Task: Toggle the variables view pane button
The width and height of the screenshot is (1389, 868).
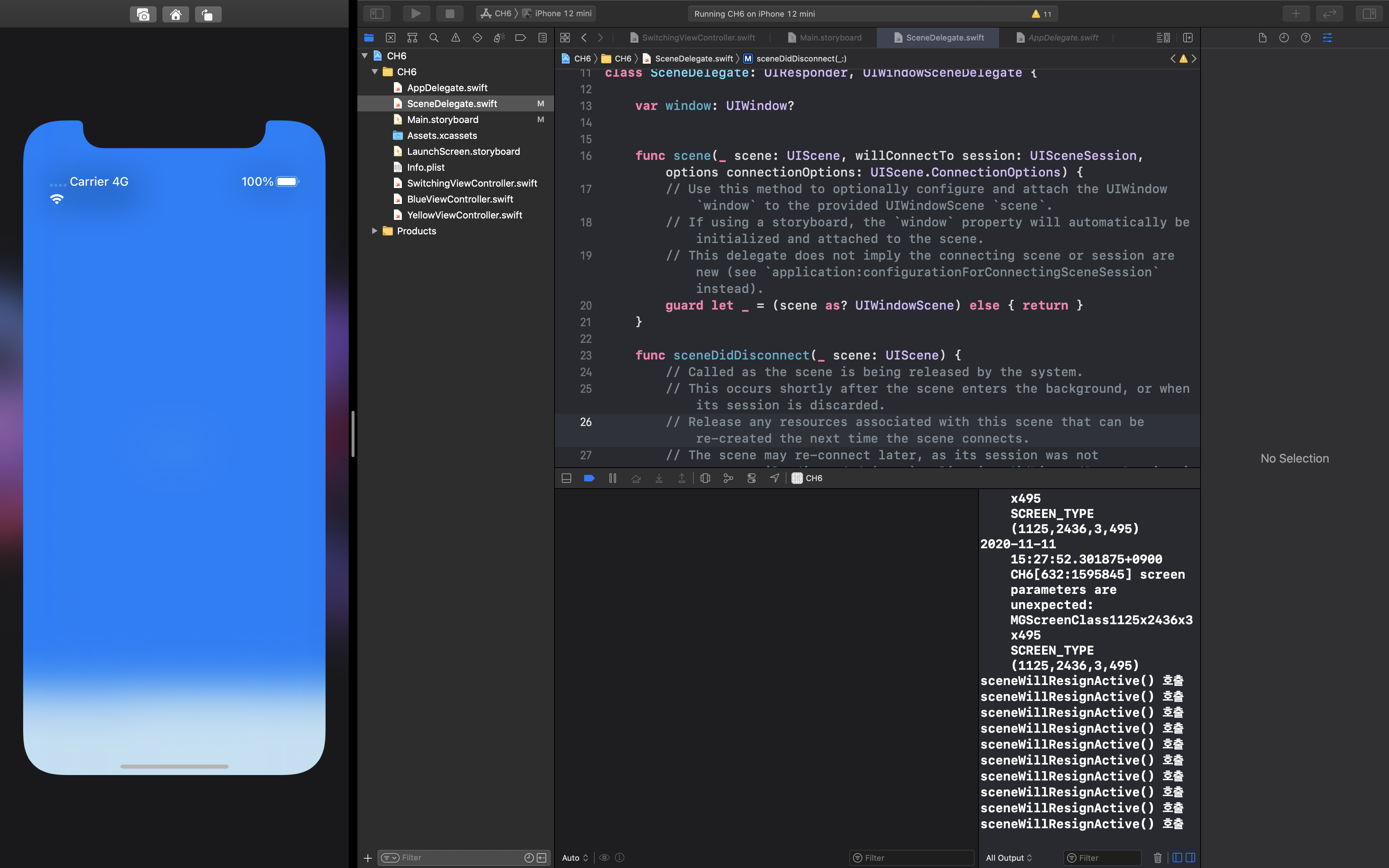Action: 1177,858
